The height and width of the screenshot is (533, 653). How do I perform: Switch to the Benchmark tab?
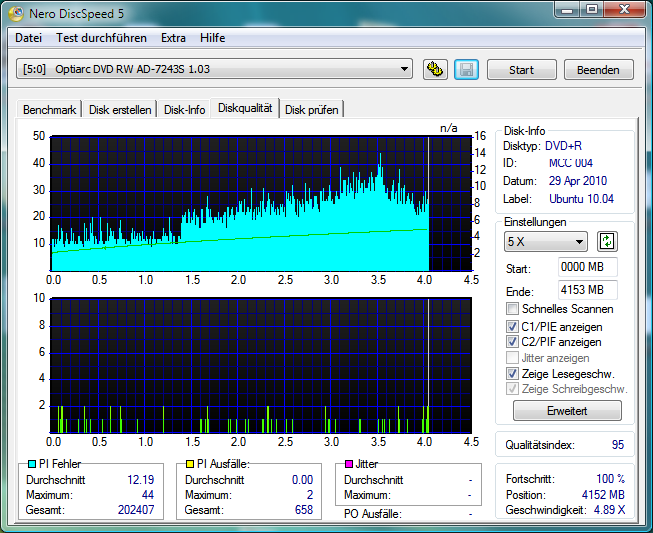tap(49, 110)
